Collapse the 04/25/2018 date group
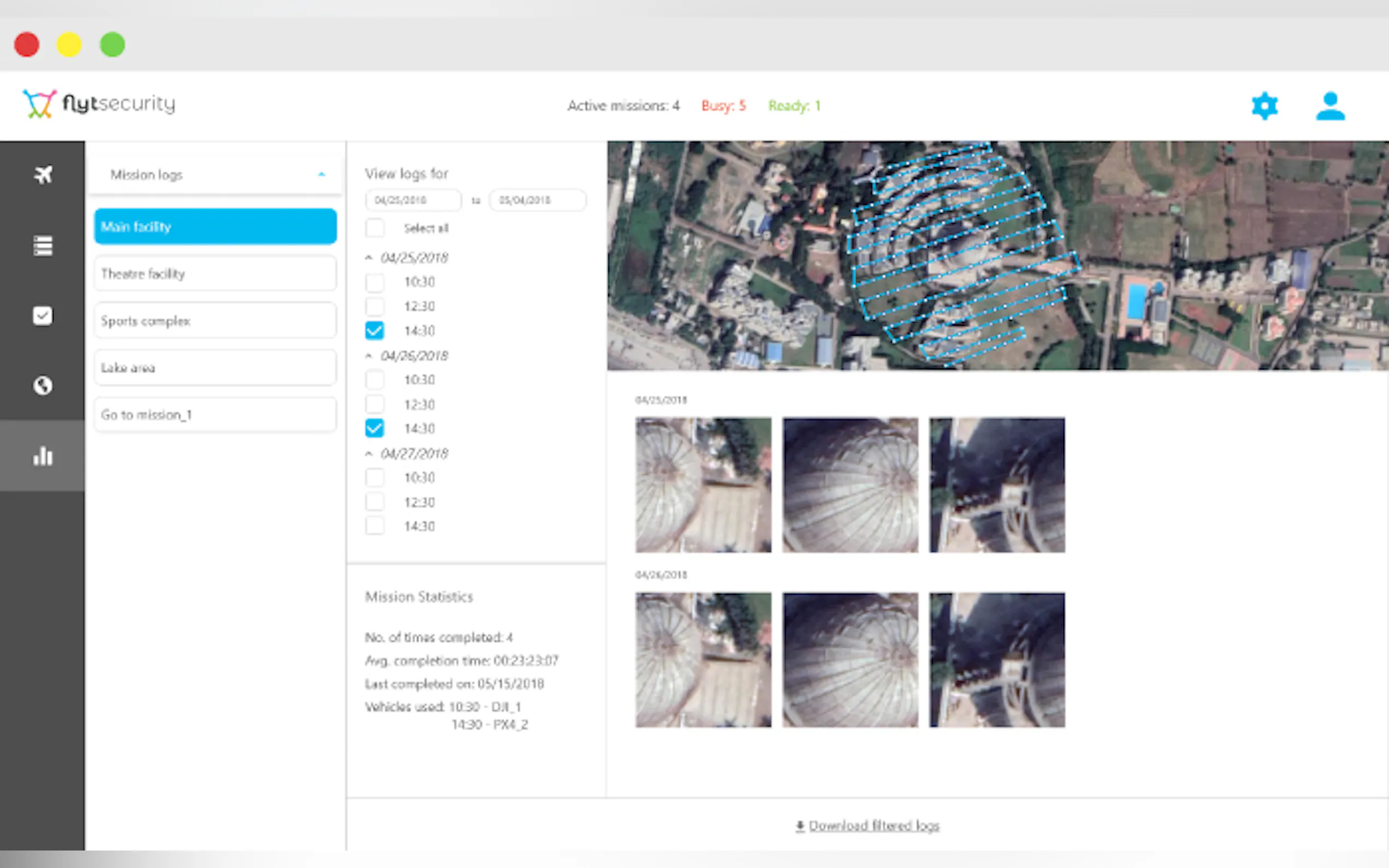Image resolution: width=1389 pixels, height=868 pixels. [369, 258]
